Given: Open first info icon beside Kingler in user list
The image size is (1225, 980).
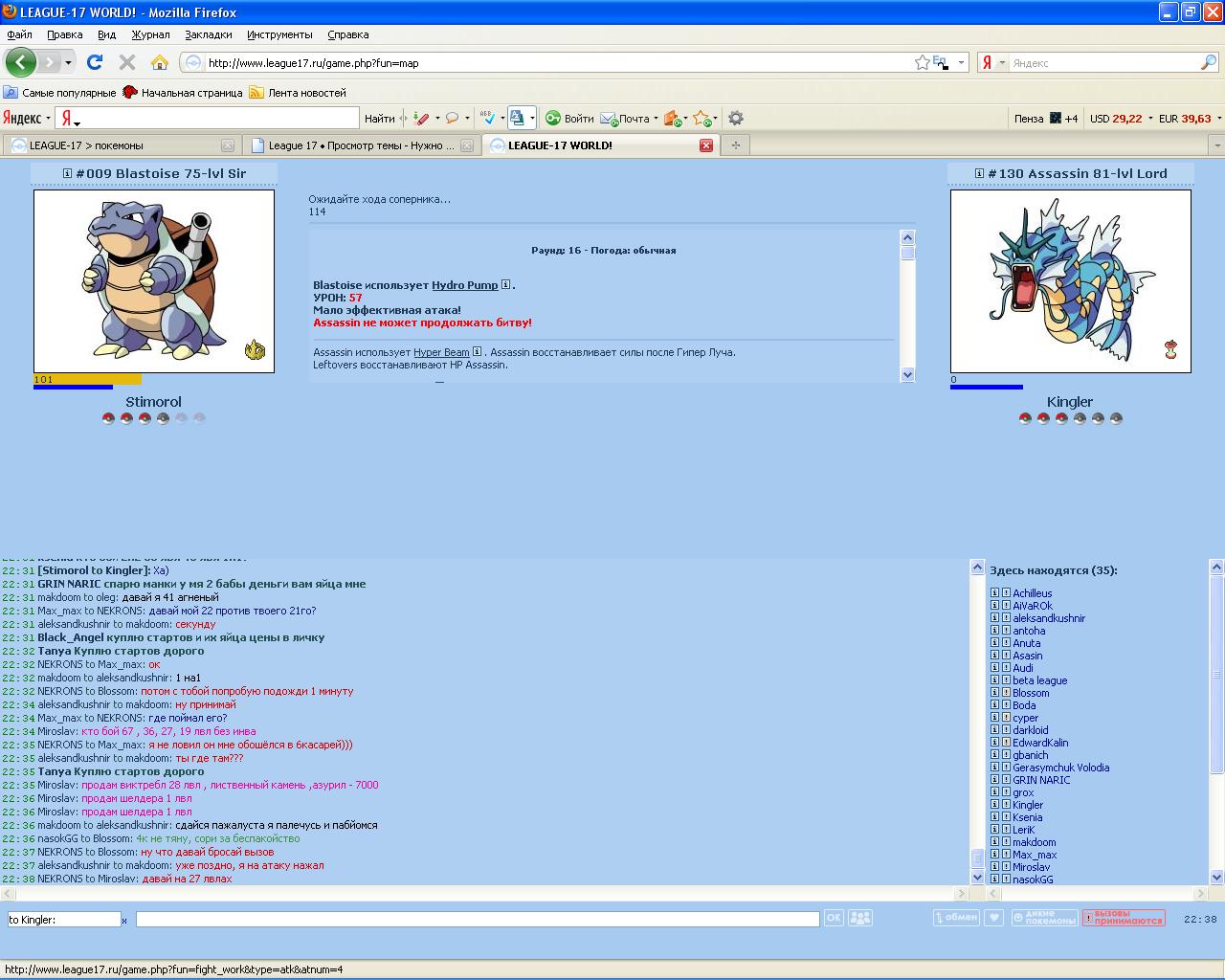Looking at the screenshot, I should coord(994,805).
